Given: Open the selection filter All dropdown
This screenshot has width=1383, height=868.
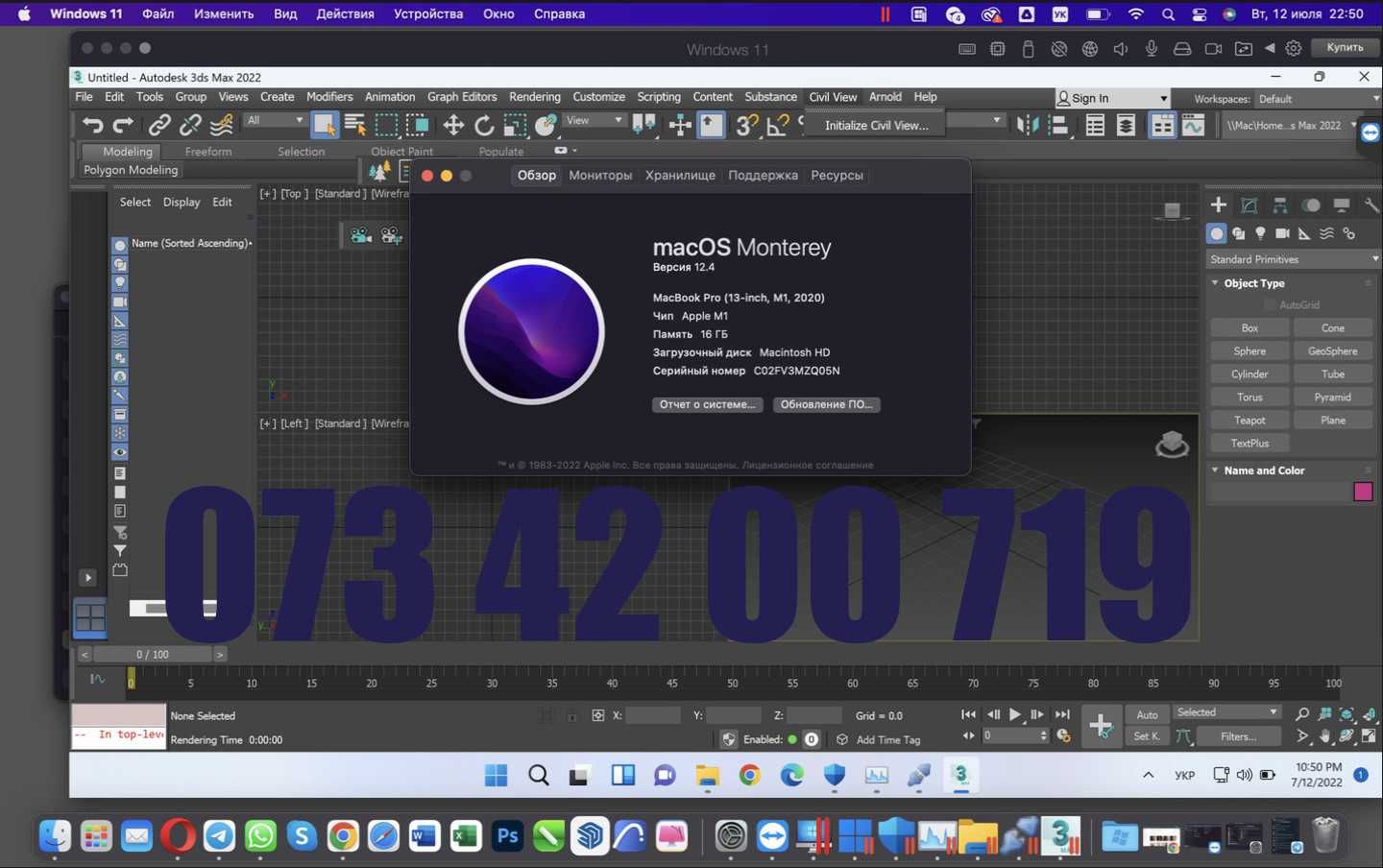Looking at the screenshot, I should [274, 120].
